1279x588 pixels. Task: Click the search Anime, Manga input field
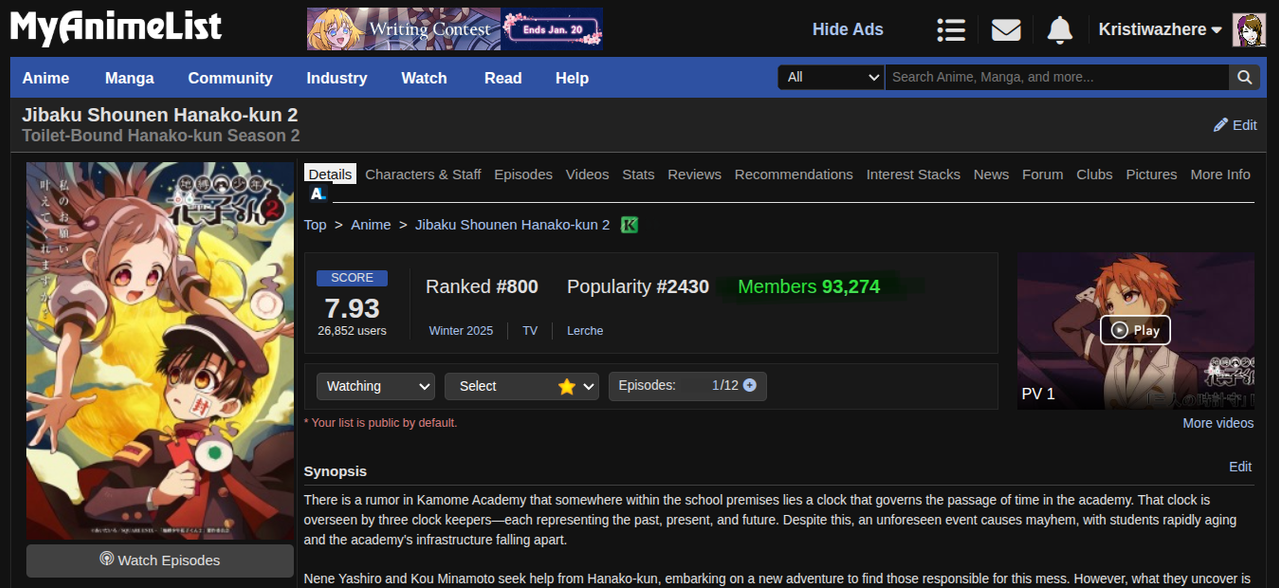click(x=1056, y=77)
